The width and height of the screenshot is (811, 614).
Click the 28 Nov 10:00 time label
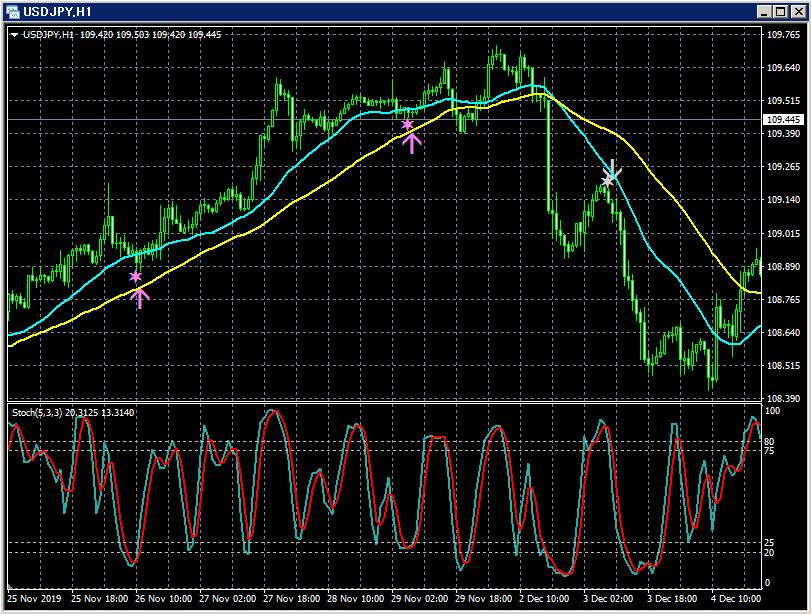[x=356, y=598]
